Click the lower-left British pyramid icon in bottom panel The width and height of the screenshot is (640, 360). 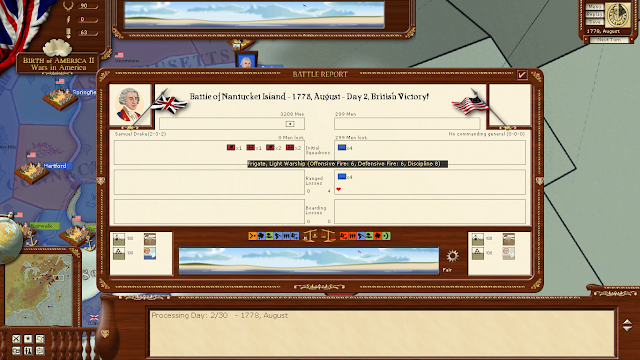(119, 253)
